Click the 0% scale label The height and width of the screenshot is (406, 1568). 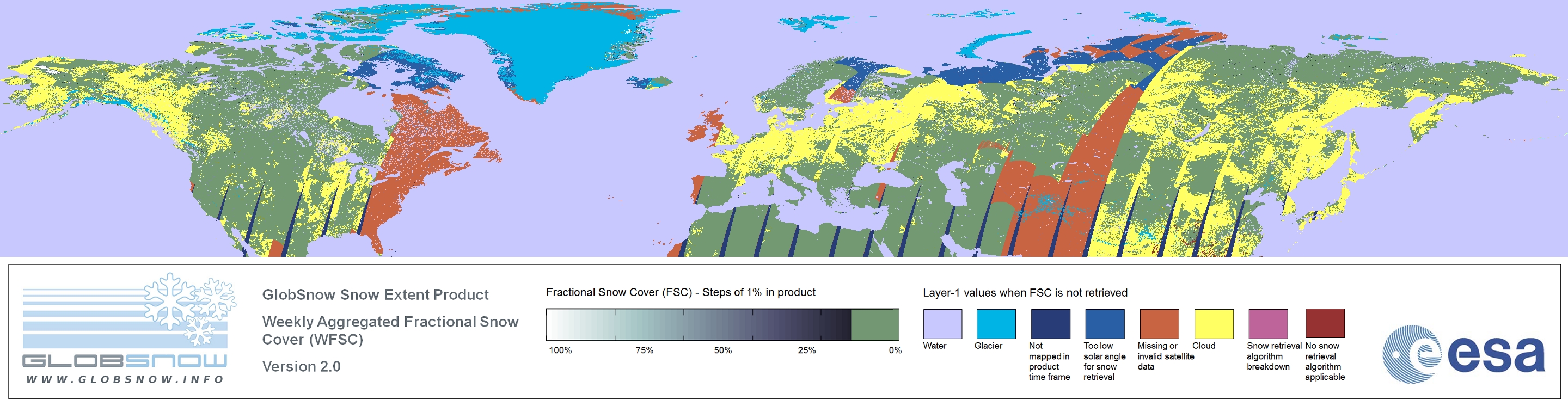coord(895,350)
